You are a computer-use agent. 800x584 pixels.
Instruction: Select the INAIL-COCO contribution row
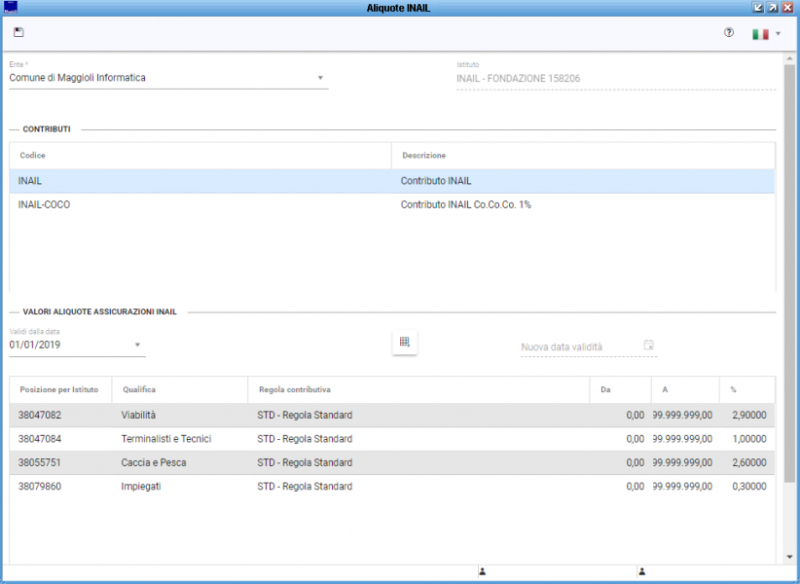(x=200, y=205)
